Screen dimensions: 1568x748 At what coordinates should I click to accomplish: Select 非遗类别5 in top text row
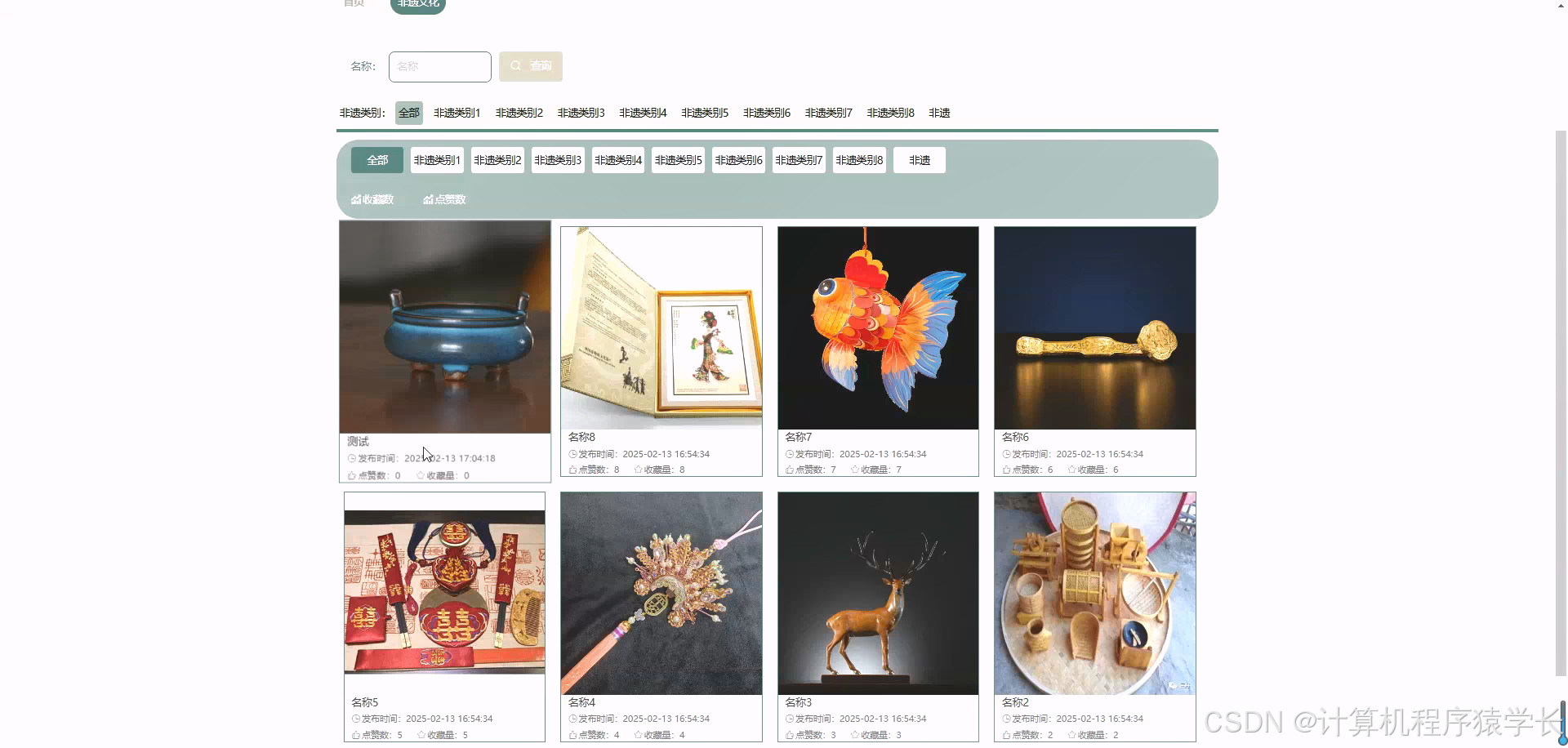[705, 113]
